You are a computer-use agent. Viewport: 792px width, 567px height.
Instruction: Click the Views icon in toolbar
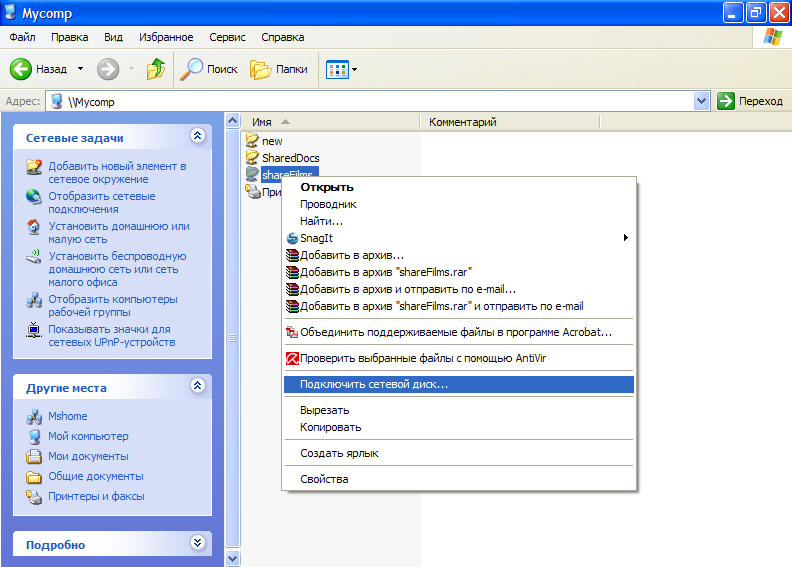[337, 69]
